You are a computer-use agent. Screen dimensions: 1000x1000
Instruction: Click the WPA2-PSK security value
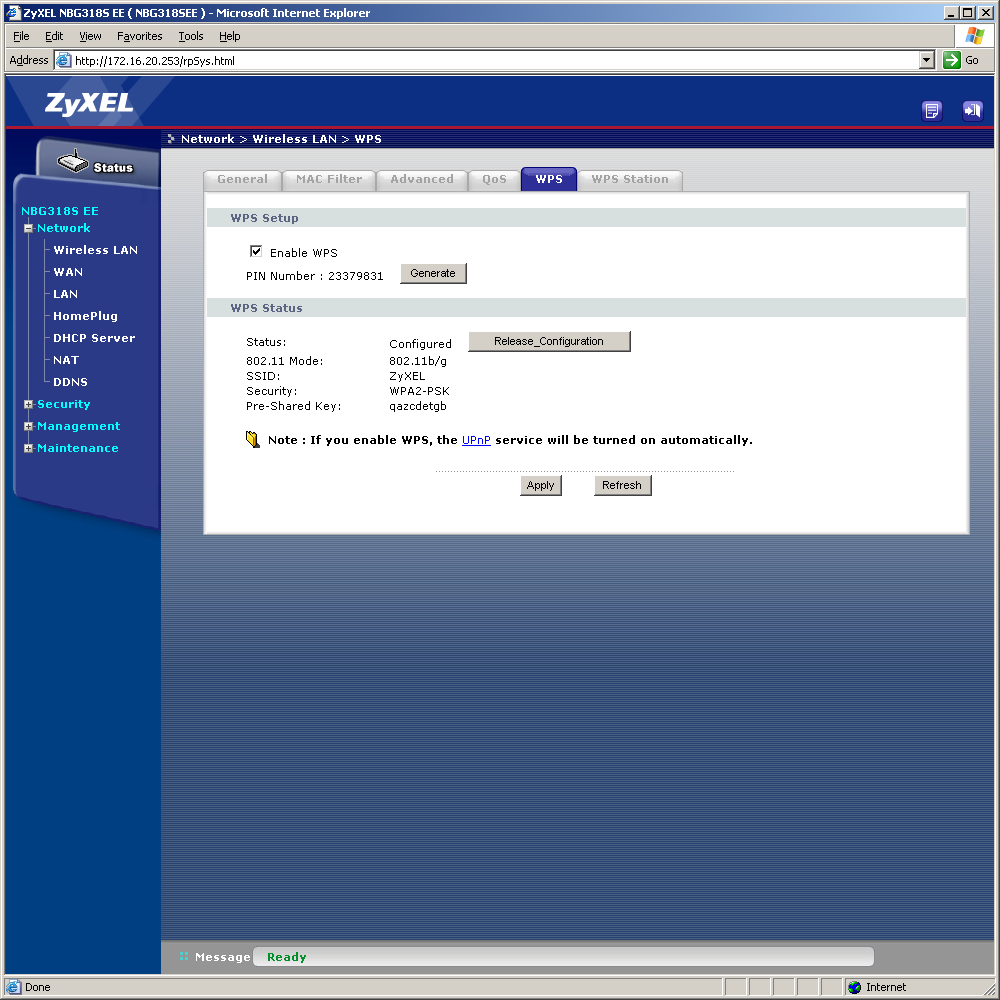tap(420, 391)
